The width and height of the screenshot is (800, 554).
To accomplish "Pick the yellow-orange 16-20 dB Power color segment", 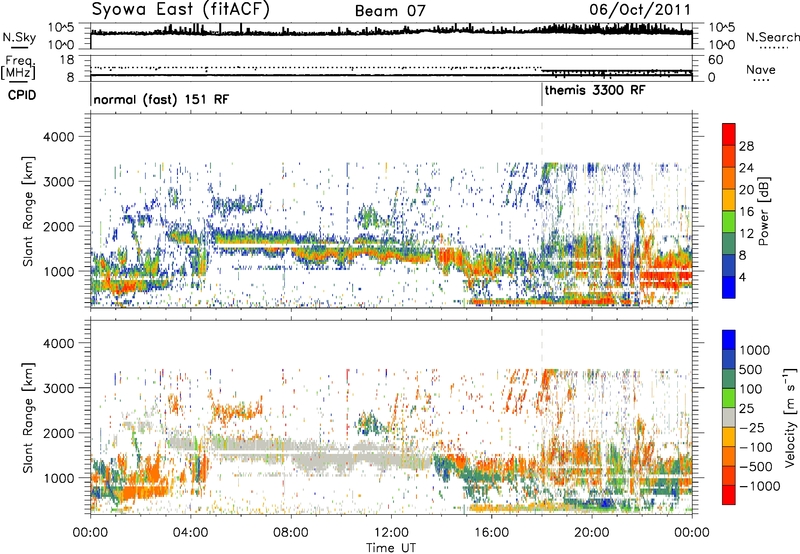I will pos(729,200).
